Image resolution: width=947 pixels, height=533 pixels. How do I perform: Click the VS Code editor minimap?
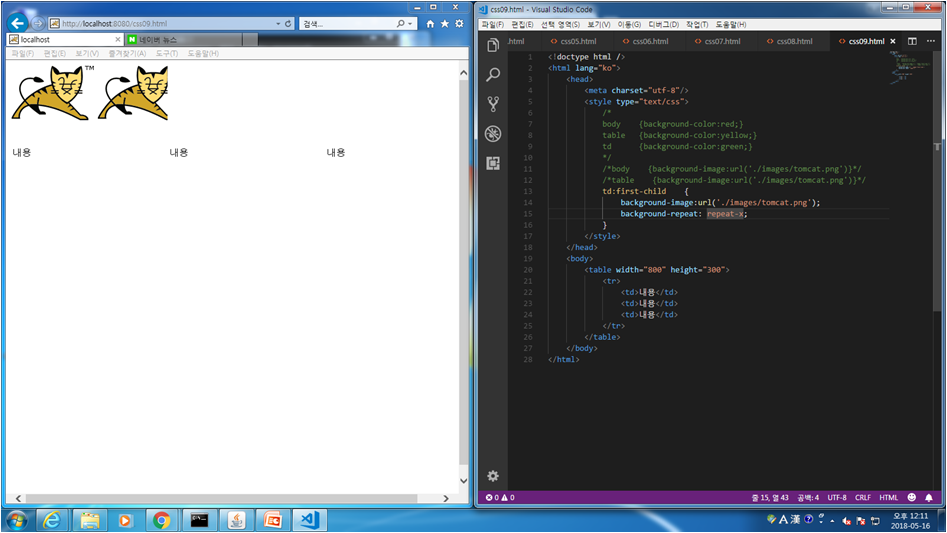tap(909, 66)
